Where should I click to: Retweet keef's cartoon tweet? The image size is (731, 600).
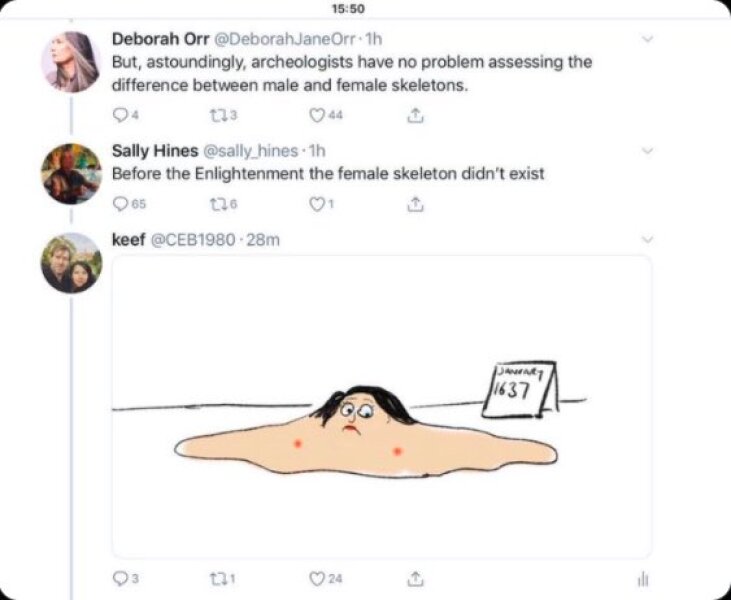tap(217, 579)
